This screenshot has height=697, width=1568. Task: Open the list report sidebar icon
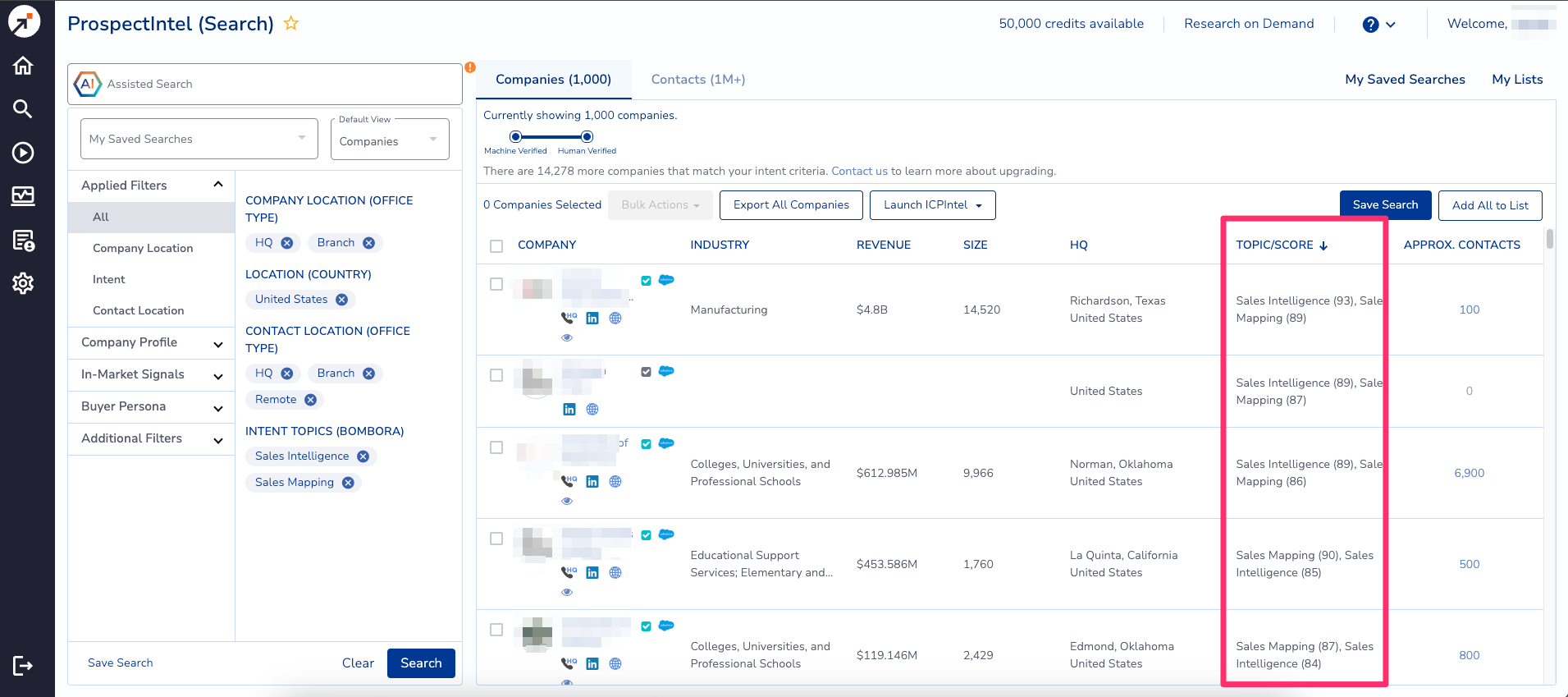pyautogui.click(x=23, y=240)
